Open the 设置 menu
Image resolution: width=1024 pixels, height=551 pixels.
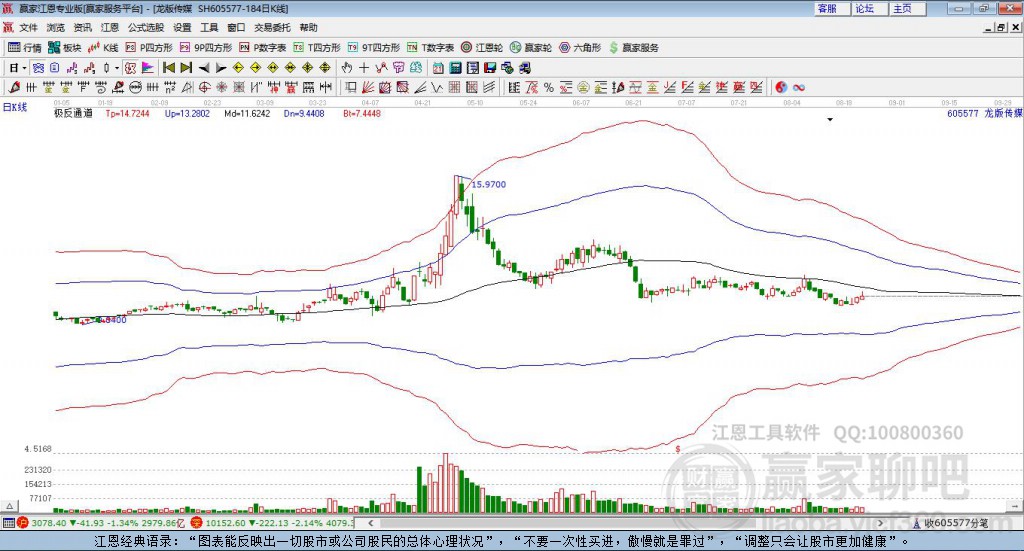tap(182, 27)
